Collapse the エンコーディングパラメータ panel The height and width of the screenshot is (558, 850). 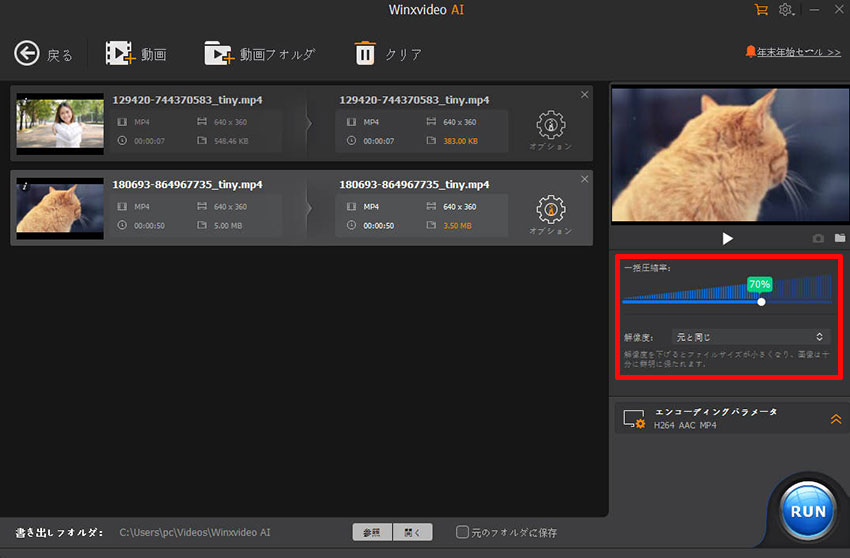pyautogui.click(x=836, y=419)
